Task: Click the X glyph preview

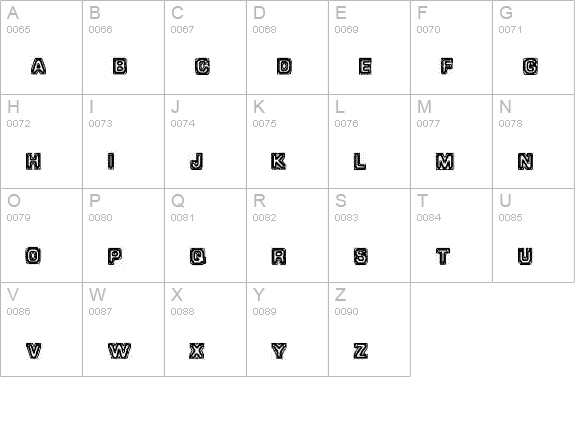Action: click(x=197, y=351)
